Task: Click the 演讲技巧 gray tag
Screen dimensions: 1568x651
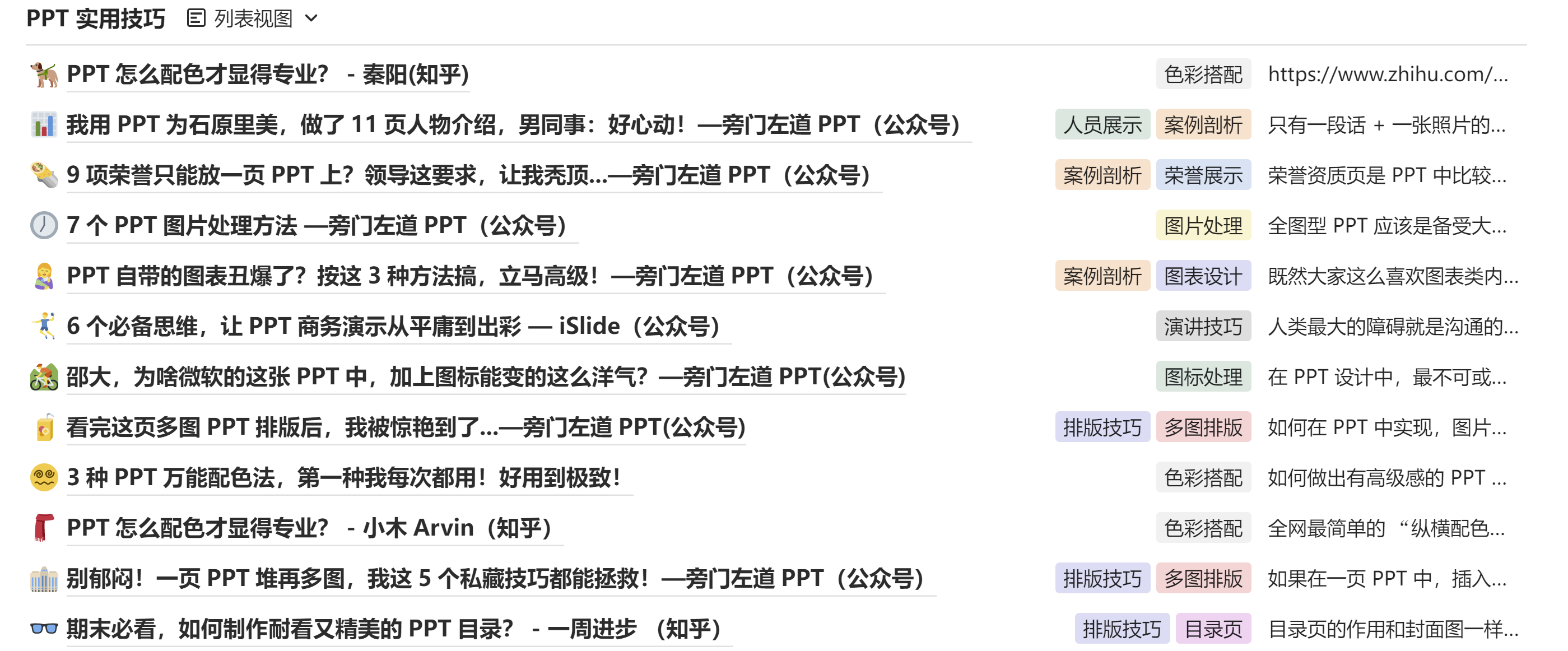Action: (x=1203, y=327)
